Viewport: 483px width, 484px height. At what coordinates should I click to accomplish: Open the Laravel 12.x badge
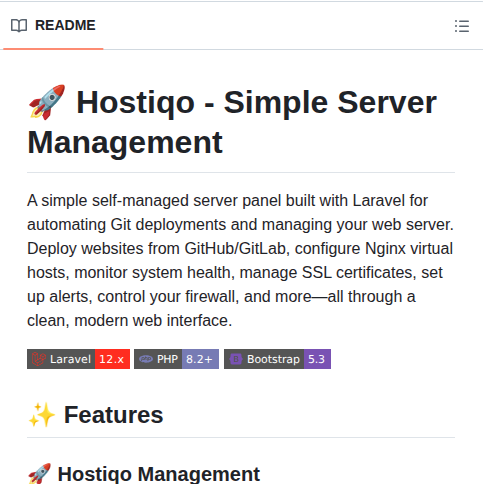78,359
